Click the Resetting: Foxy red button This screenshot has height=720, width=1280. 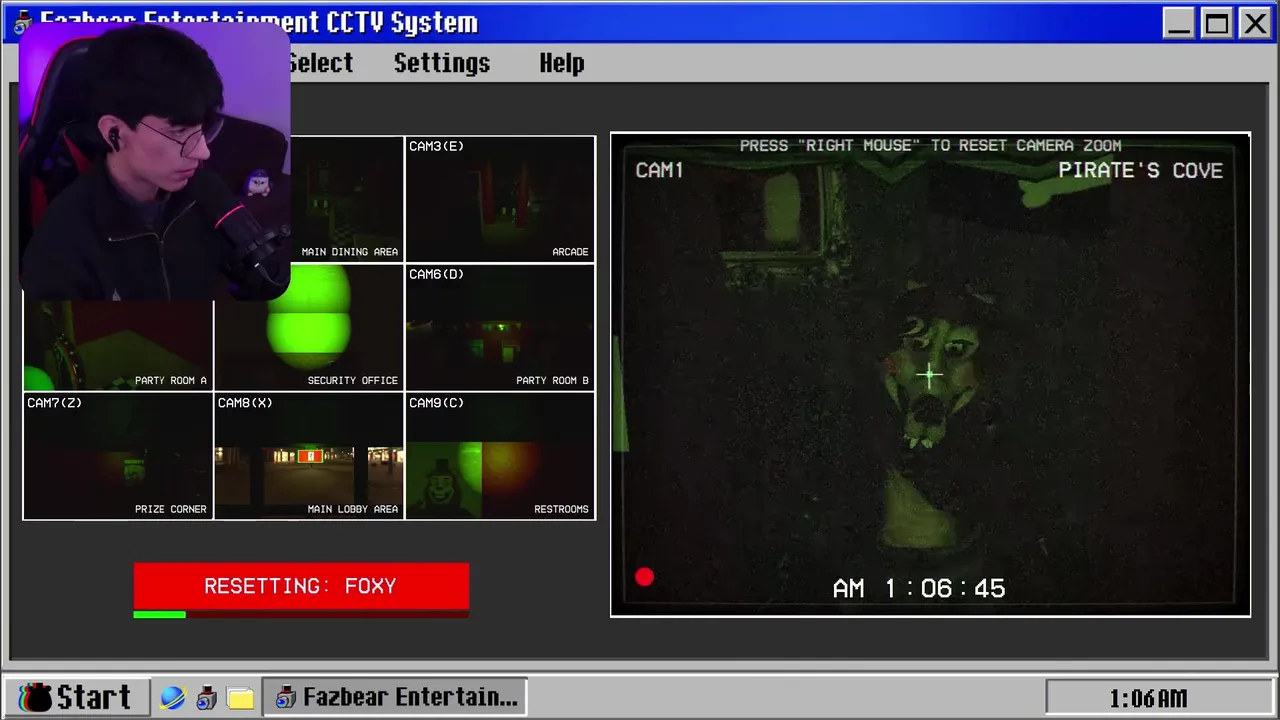click(301, 586)
